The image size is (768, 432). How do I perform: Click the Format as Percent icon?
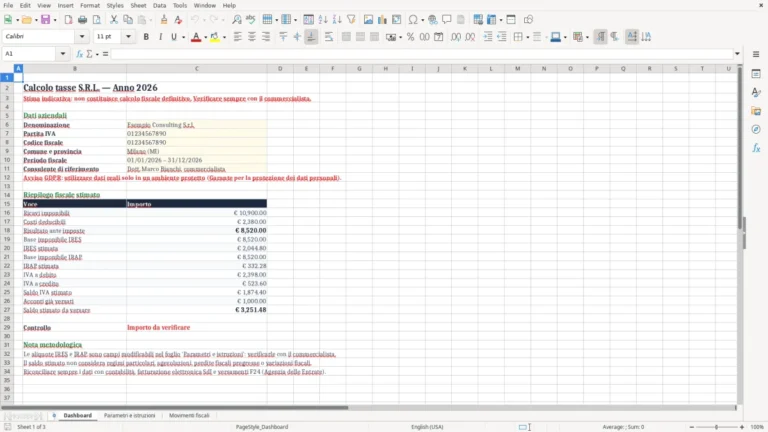coord(410,37)
